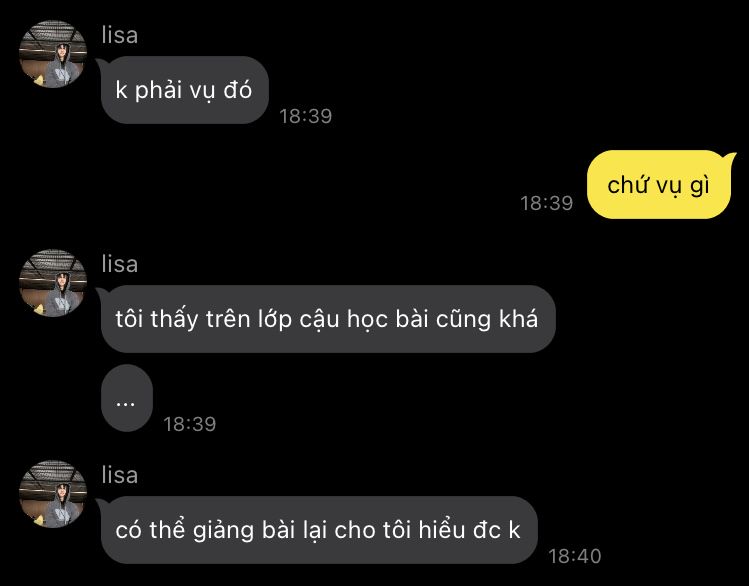The image size is (749, 586).
Task: Tap the 18:40 timestamp of the last message
Action: pos(575,556)
